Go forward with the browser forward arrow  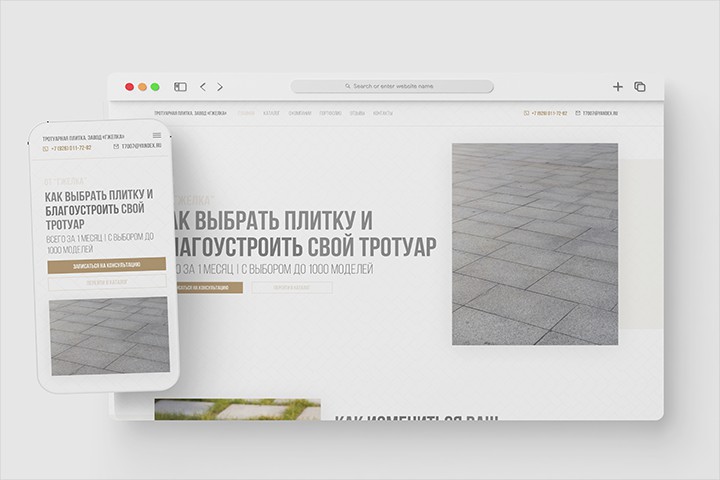click(220, 87)
